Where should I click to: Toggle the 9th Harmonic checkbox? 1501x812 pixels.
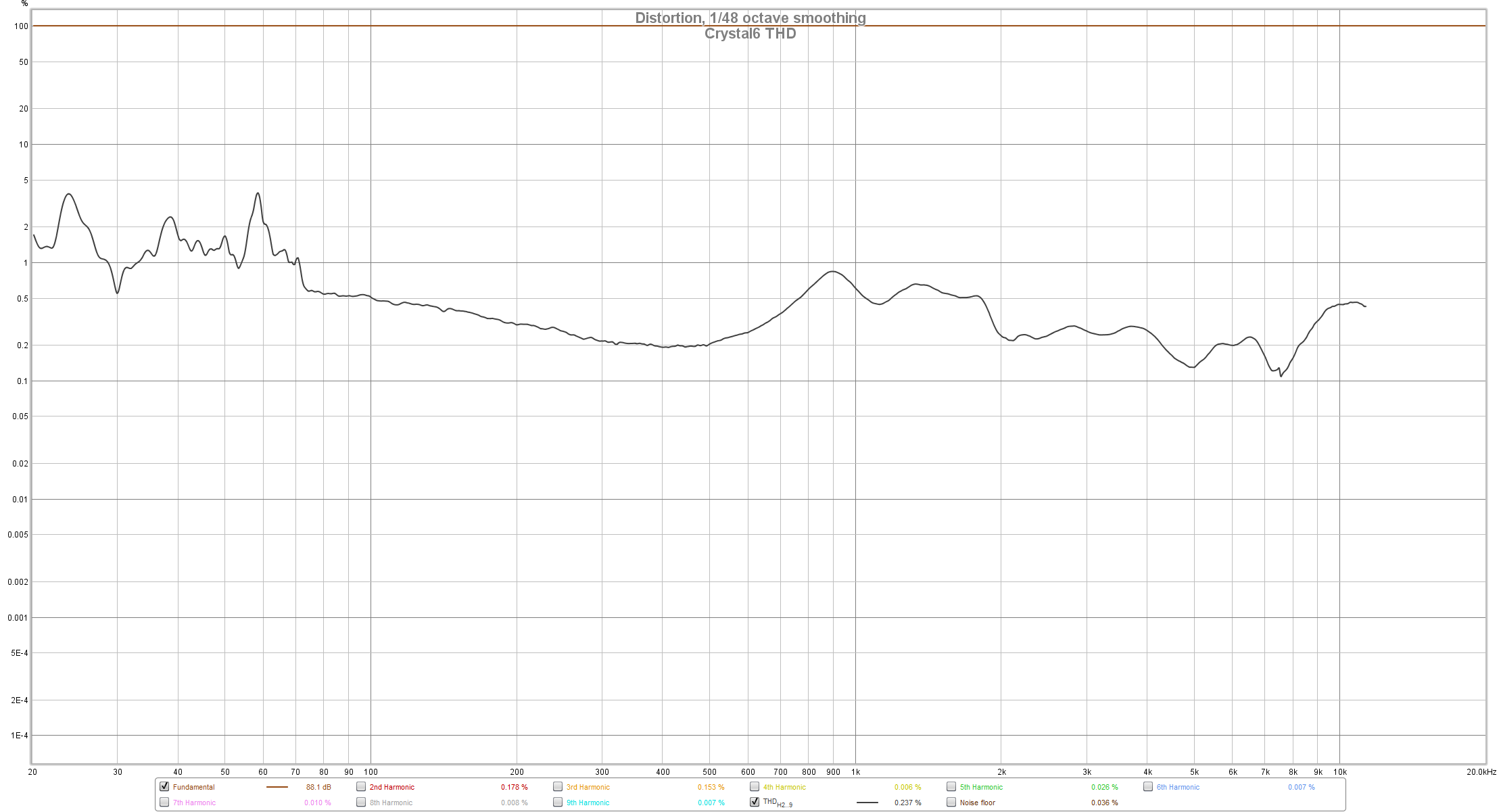(x=558, y=802)
